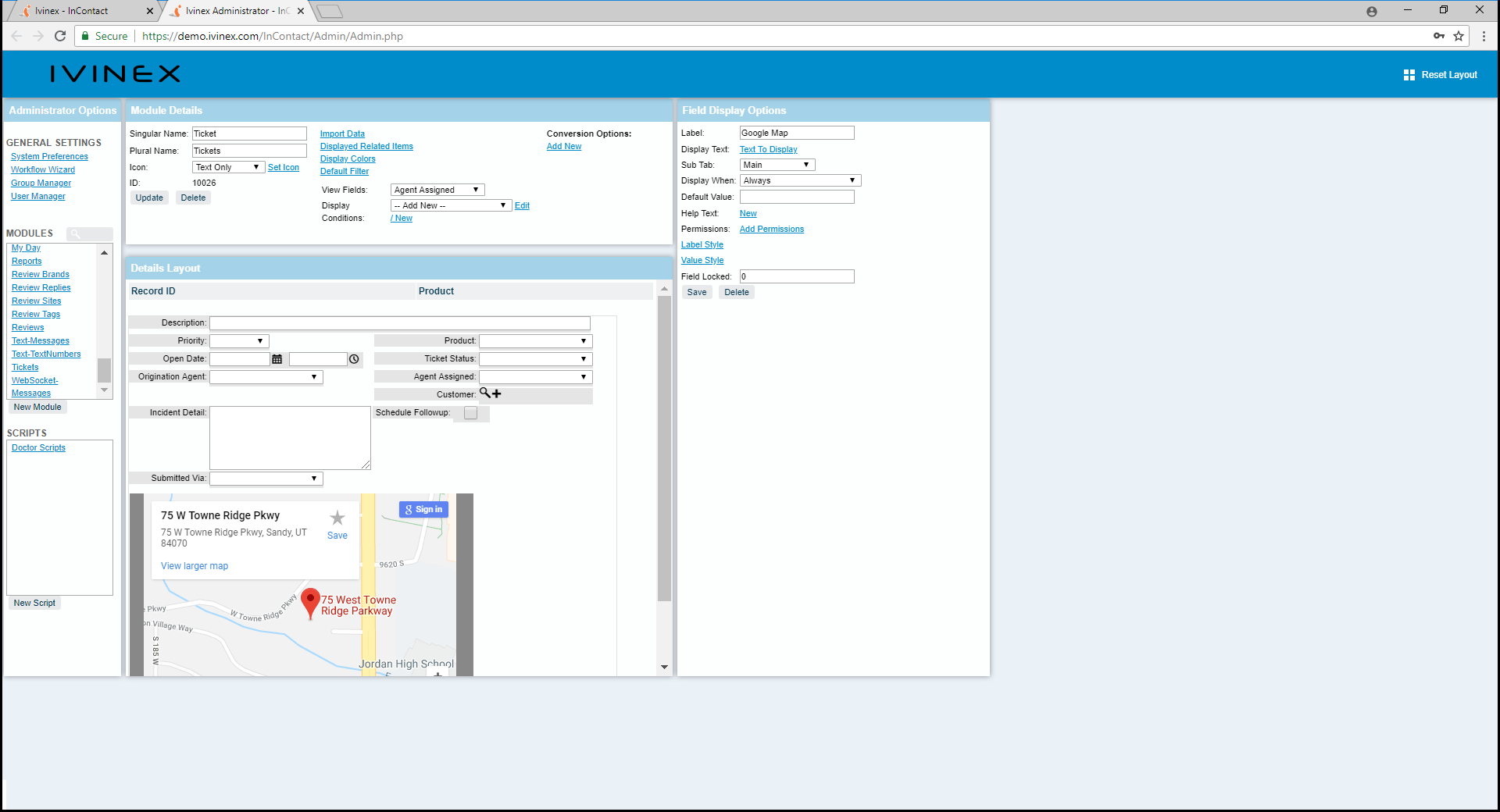Open the Sub Tab Main dropdown
Viewport: 1500px width, 812px height.
[777, 165]
